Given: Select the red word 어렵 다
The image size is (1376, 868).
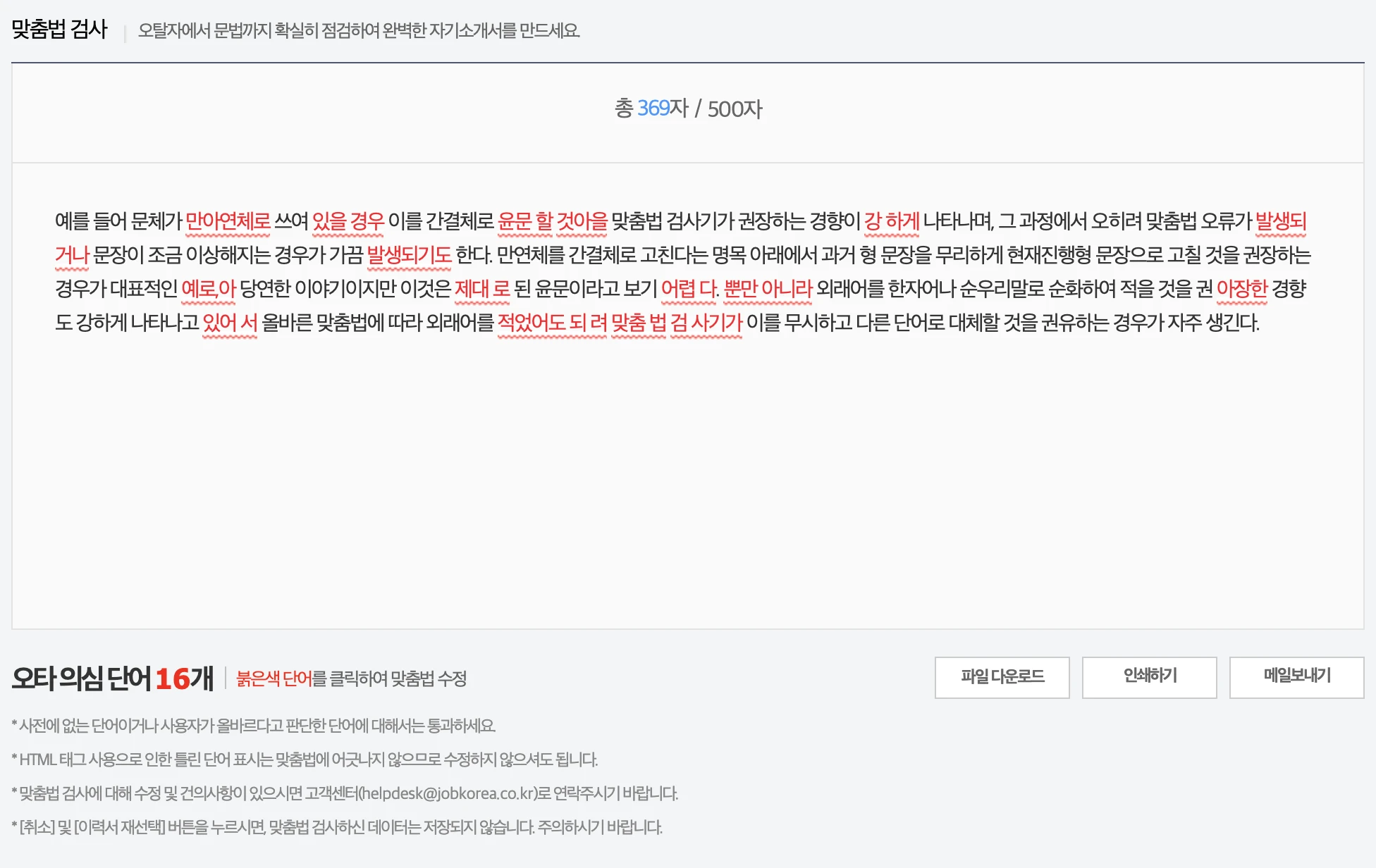Looking at the screenshot, I should pos(687,290).
